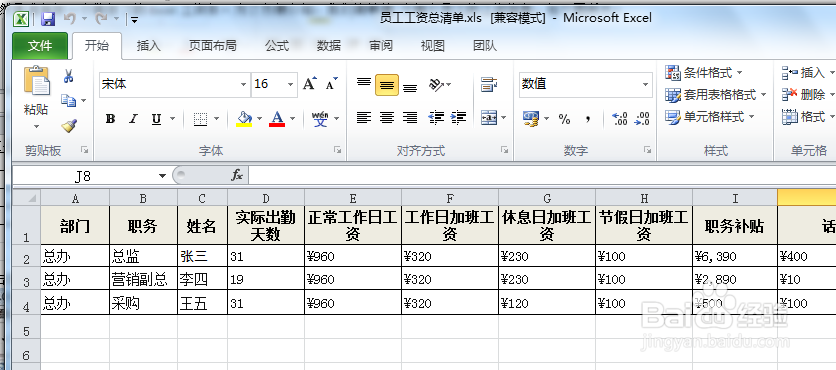Viewport: 836px width, 370px height.
Task: Click the Copy icon
Action: coord(68,100)
